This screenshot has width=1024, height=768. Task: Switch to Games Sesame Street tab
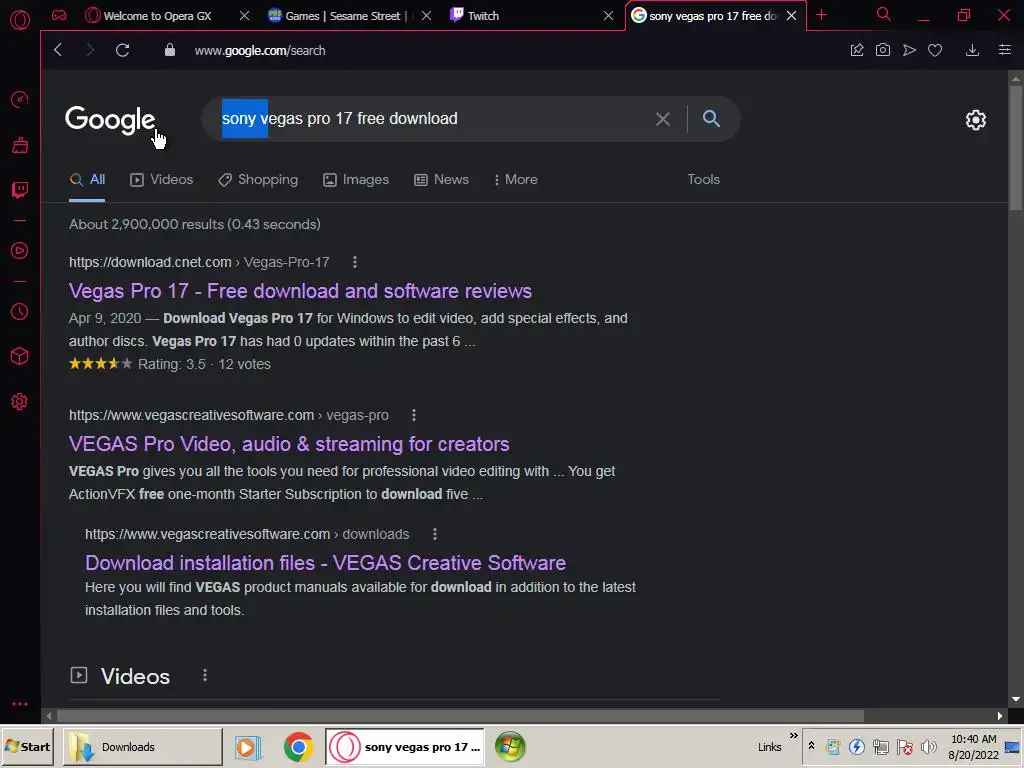342,16
